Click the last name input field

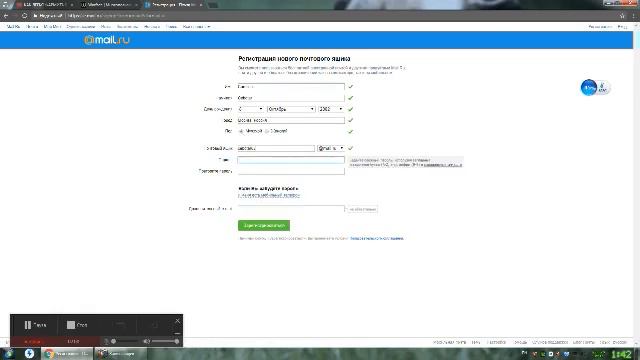[291, 98]
